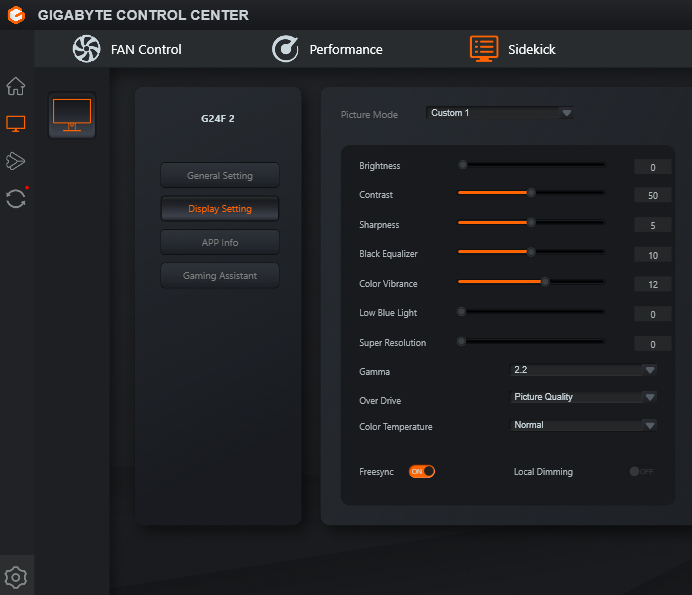Open Gaming Assistant

tap(220, 275)
